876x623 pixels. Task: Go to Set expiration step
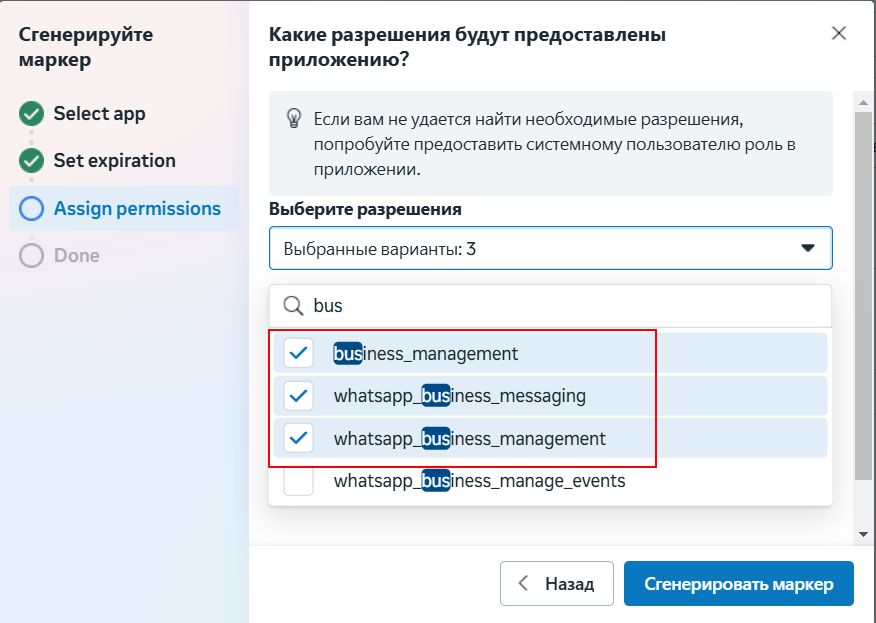tap(114, 160)
